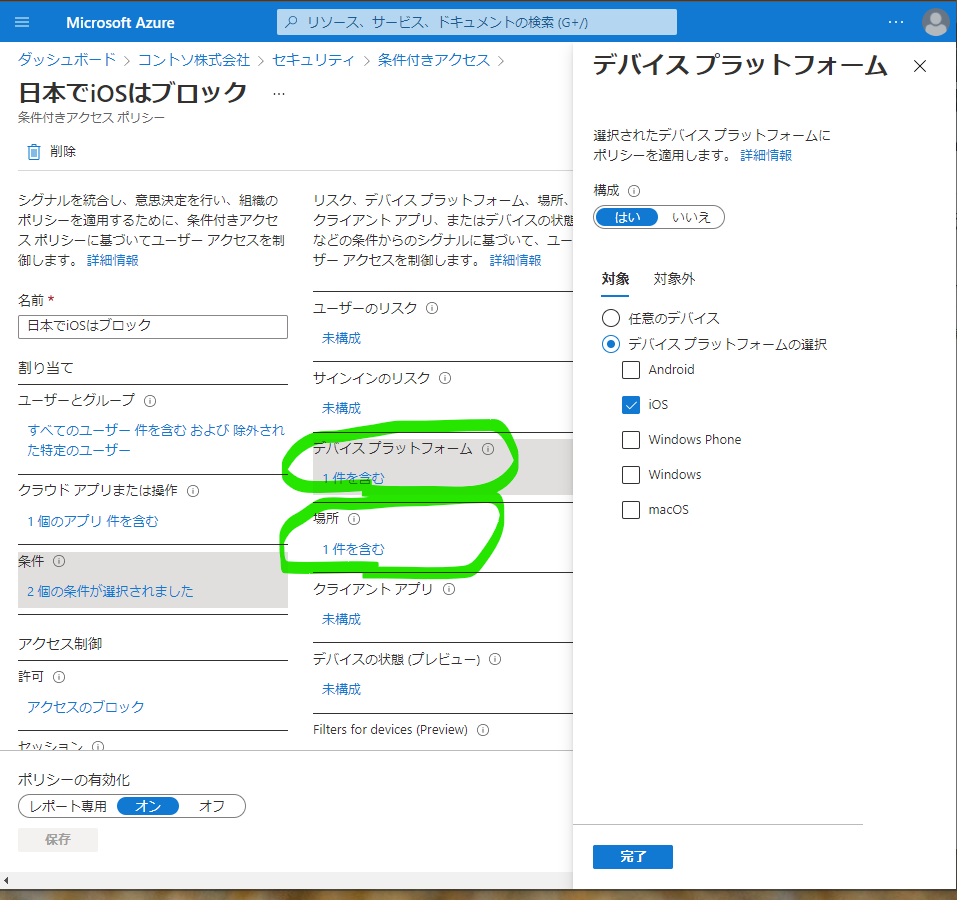Image resolution: width=957 pixels, height=900 pixels.
Task: Click the ellipsis in the top bar
Action: tap(897, 20)
